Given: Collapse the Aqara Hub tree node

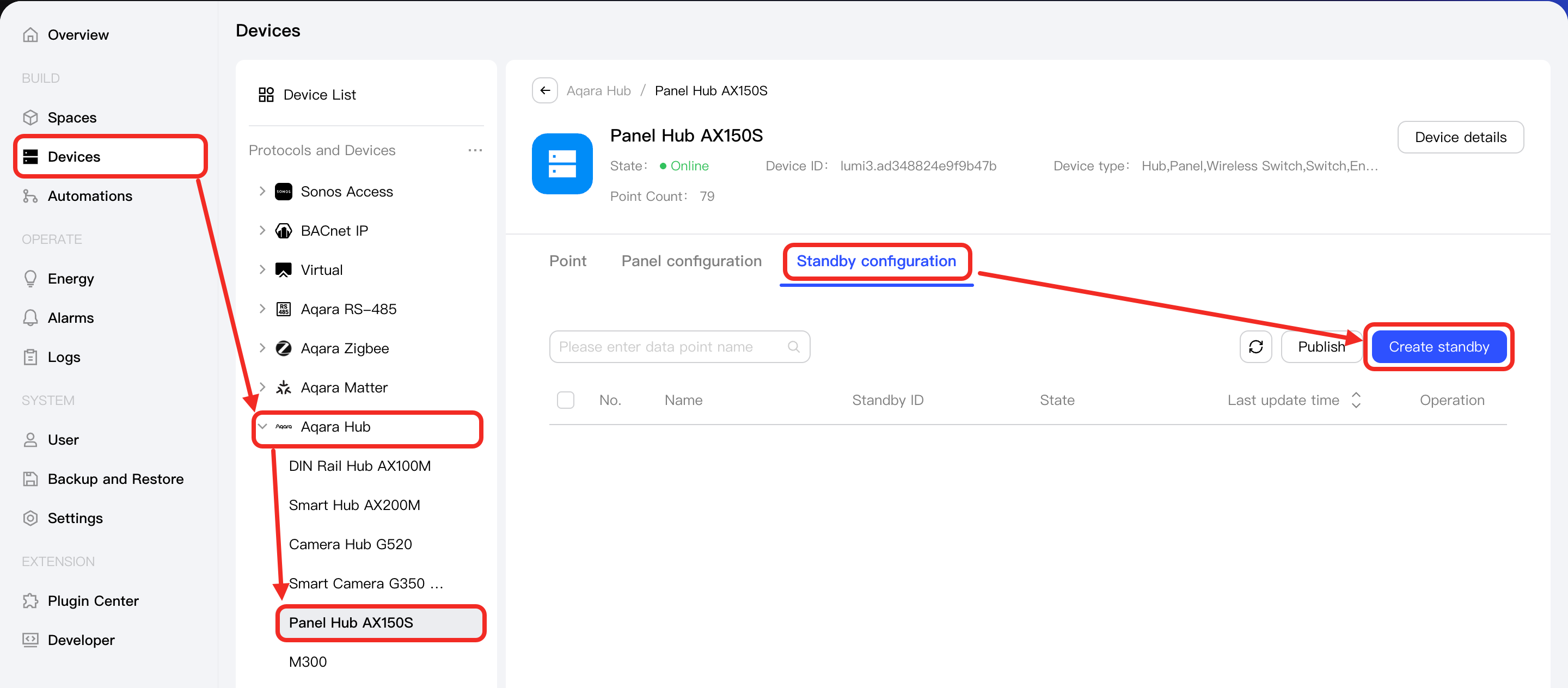Looking at the screenshot, I should pos(262,426).
